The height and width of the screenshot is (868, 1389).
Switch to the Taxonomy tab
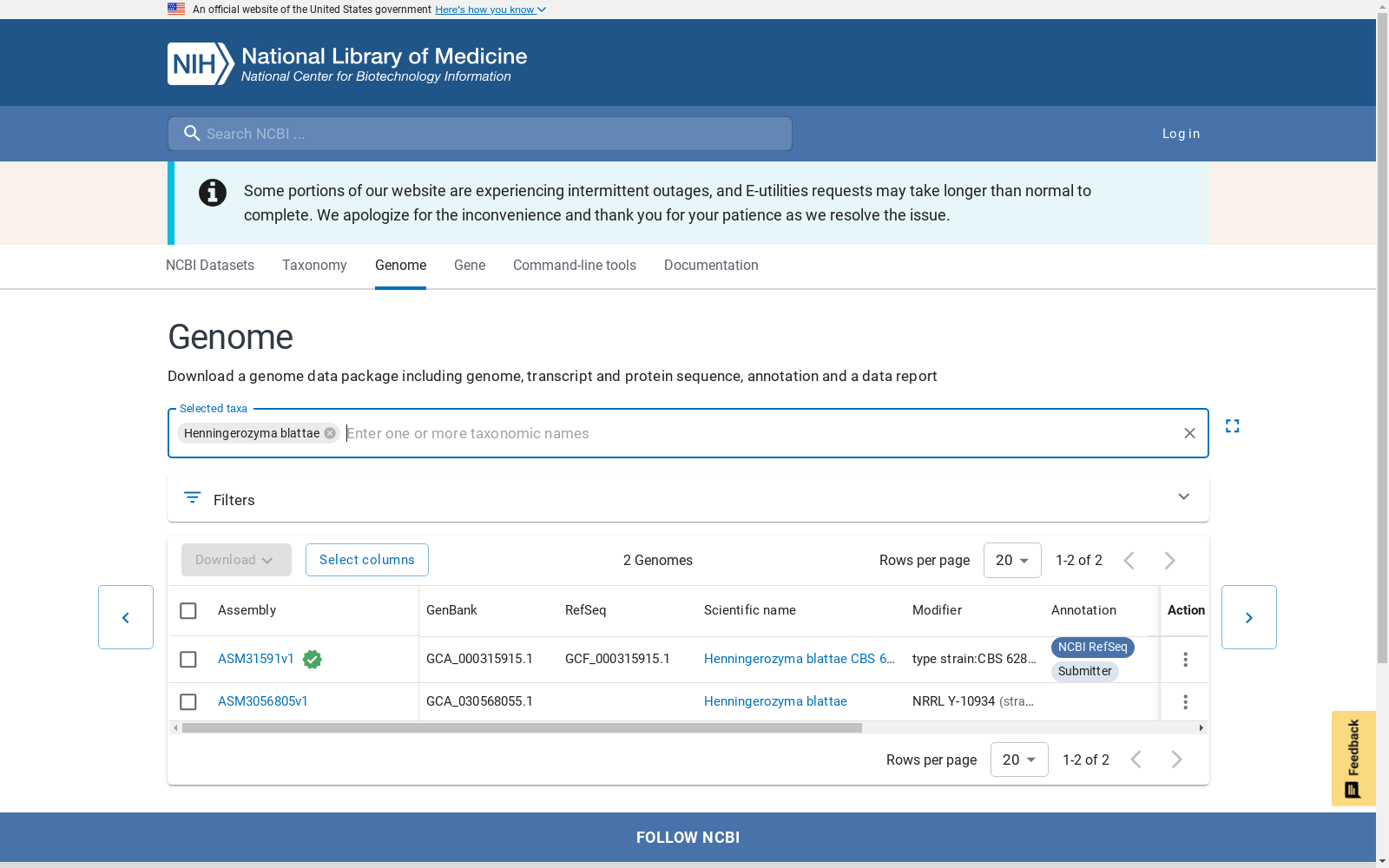coord(314,266)
